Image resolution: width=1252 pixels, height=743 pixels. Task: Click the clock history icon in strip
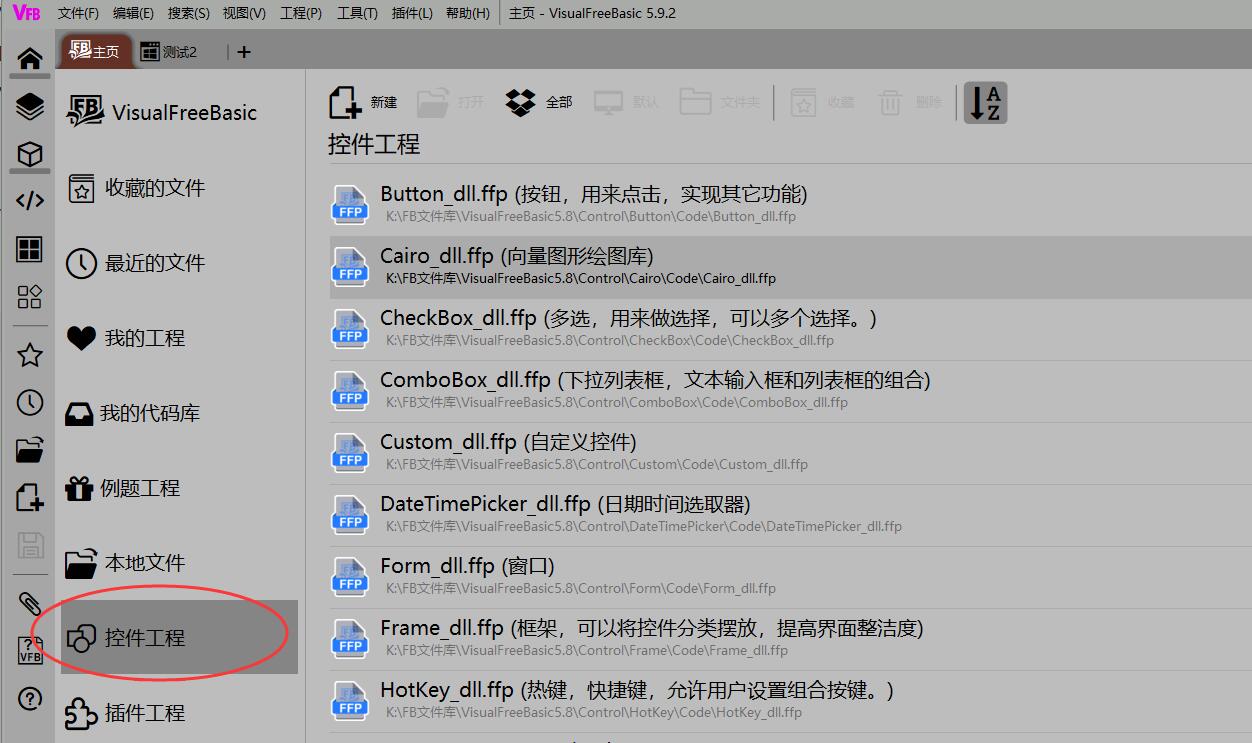(x=30, y=402)
